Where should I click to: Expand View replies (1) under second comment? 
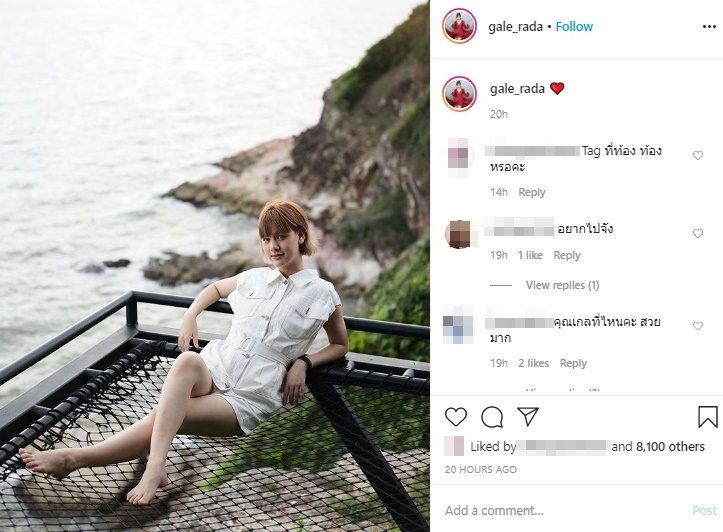coord(562,285)
